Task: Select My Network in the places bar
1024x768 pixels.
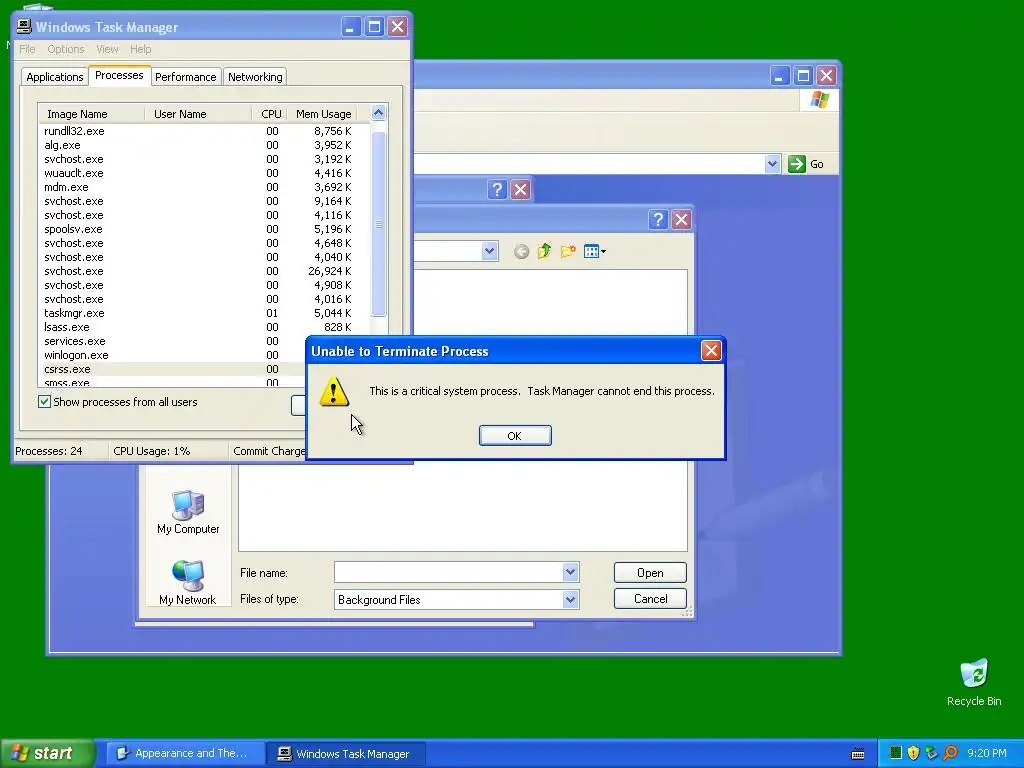Action: [187, 583]
